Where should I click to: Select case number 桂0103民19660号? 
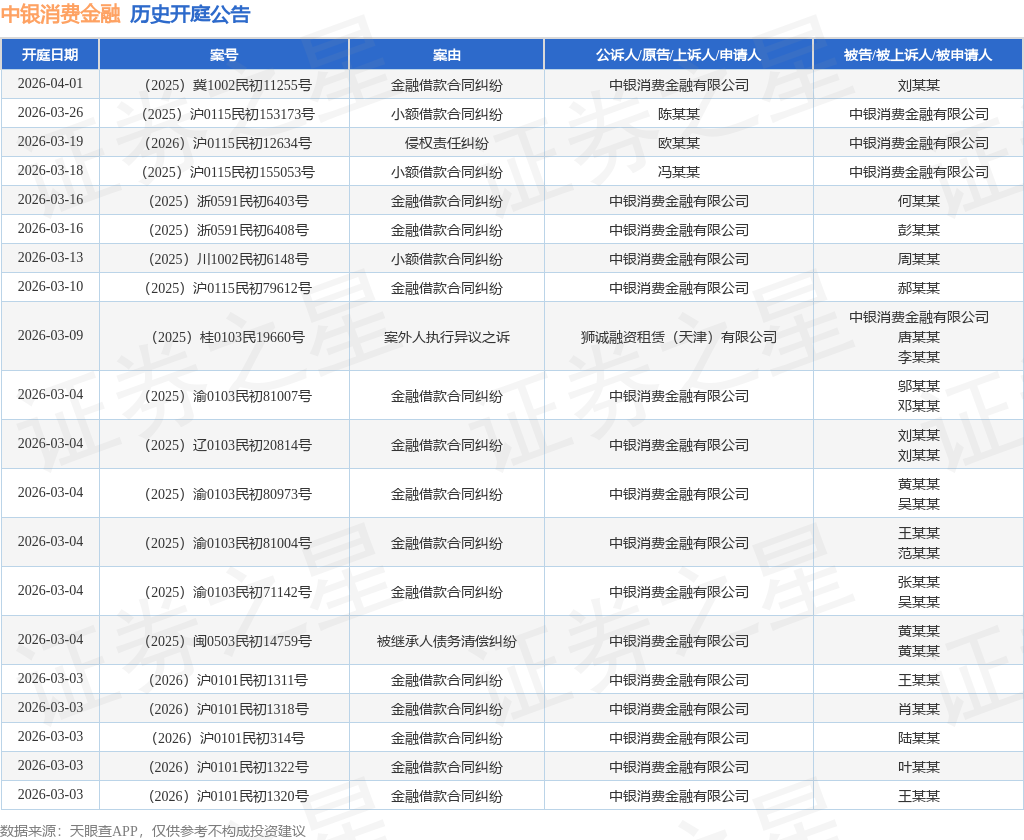252,337
